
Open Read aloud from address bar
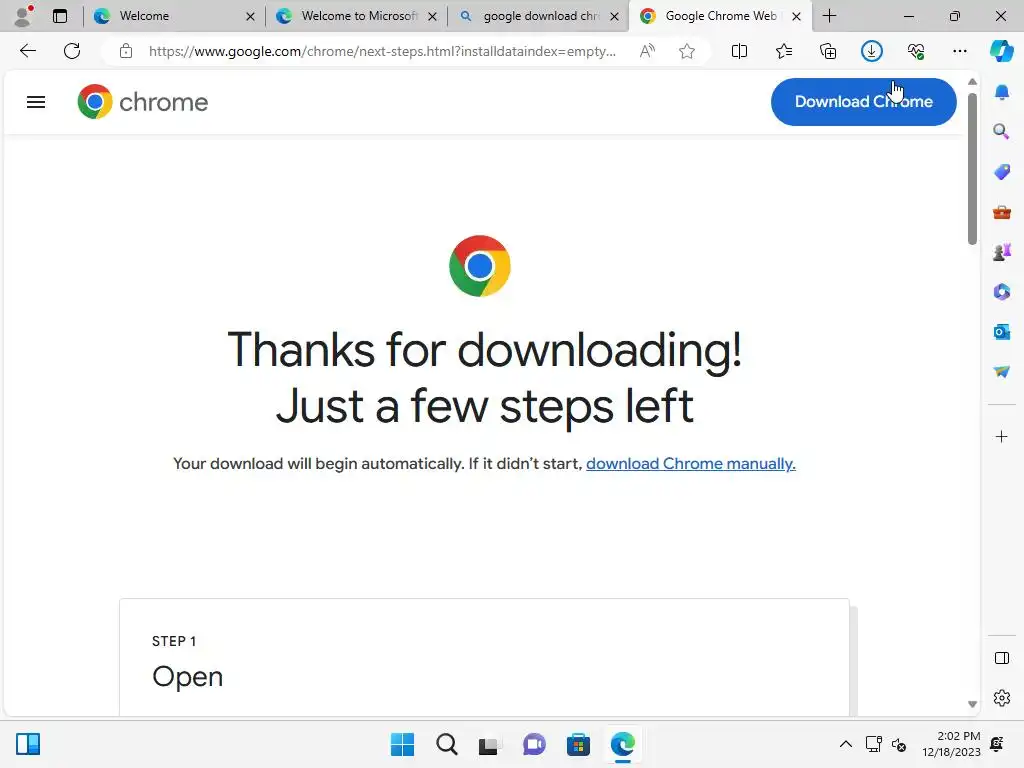pyautogui.click(x=647, y=51)
